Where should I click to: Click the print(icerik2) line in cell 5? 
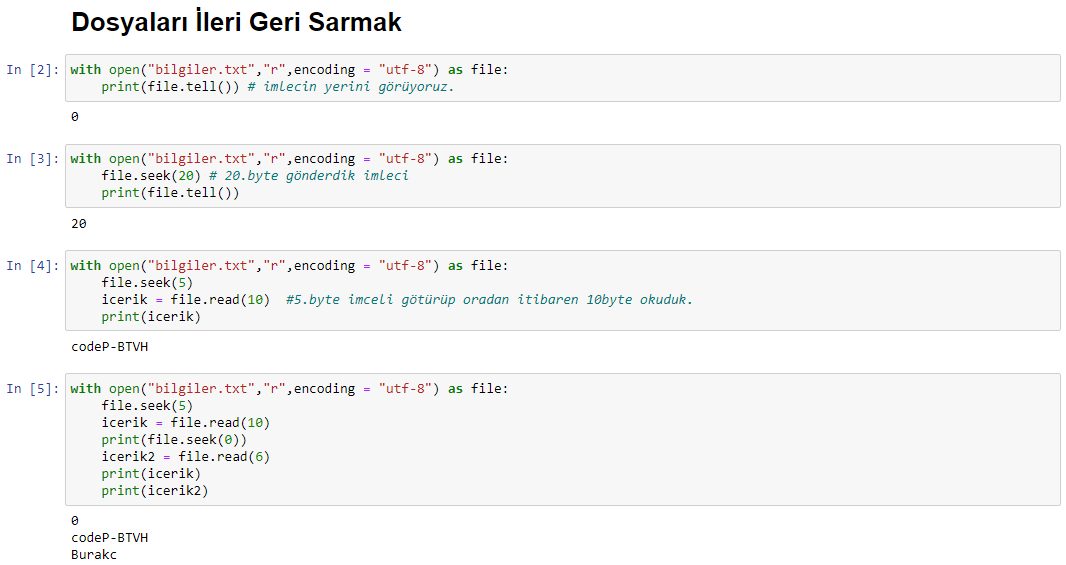[x=155, y=490]
